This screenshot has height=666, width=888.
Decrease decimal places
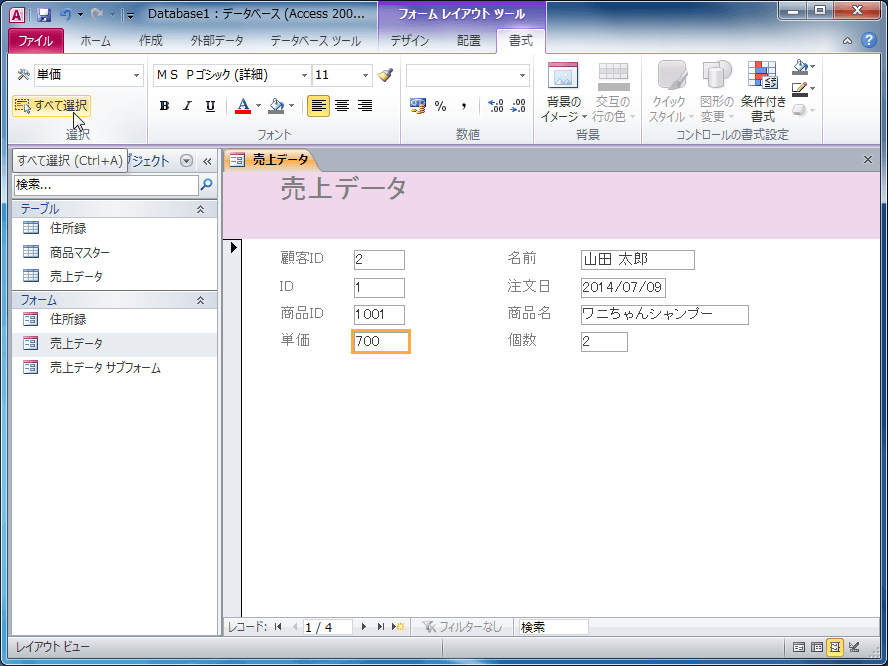pyautogui.click(x=518, y=106)
